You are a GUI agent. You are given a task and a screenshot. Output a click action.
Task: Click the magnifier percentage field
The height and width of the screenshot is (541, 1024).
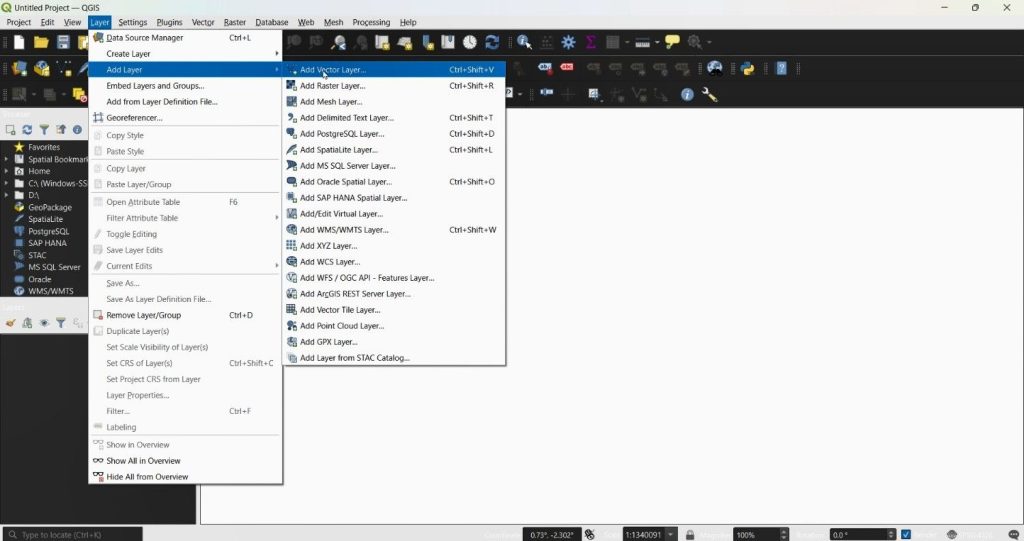[x=756, y=534]
